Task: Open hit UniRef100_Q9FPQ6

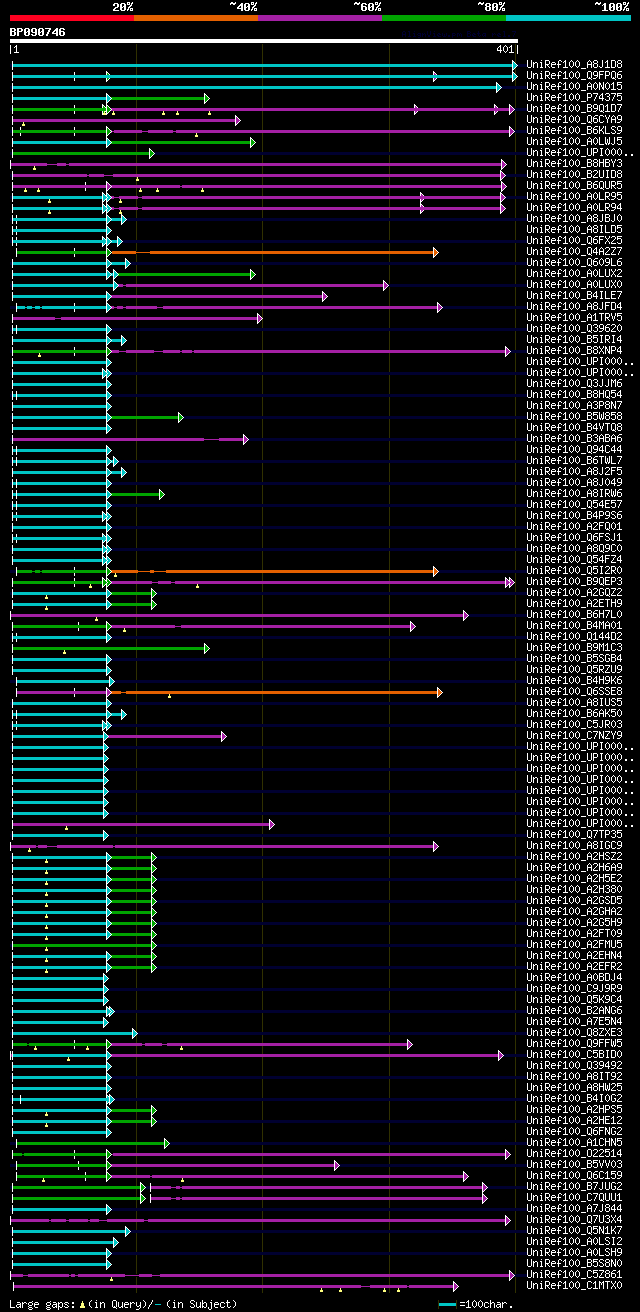Action: 574,75
